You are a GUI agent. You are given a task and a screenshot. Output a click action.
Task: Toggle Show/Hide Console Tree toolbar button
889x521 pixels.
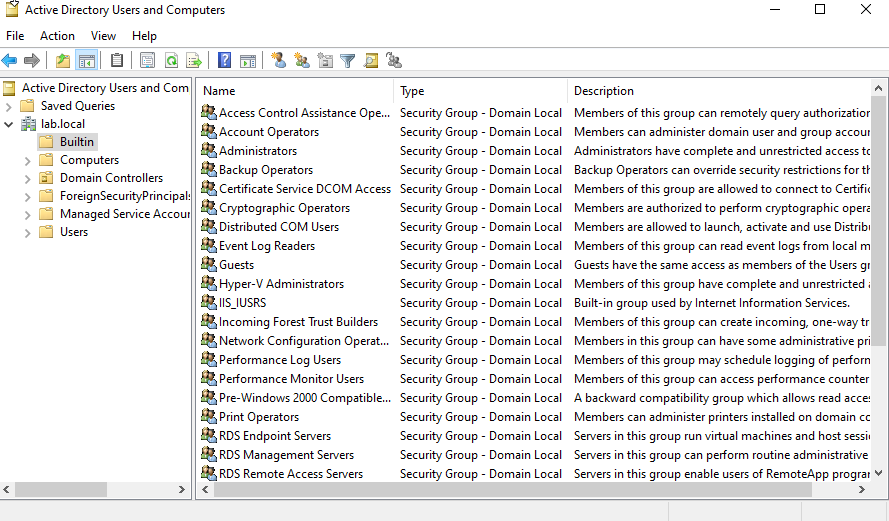pos(87,60)
